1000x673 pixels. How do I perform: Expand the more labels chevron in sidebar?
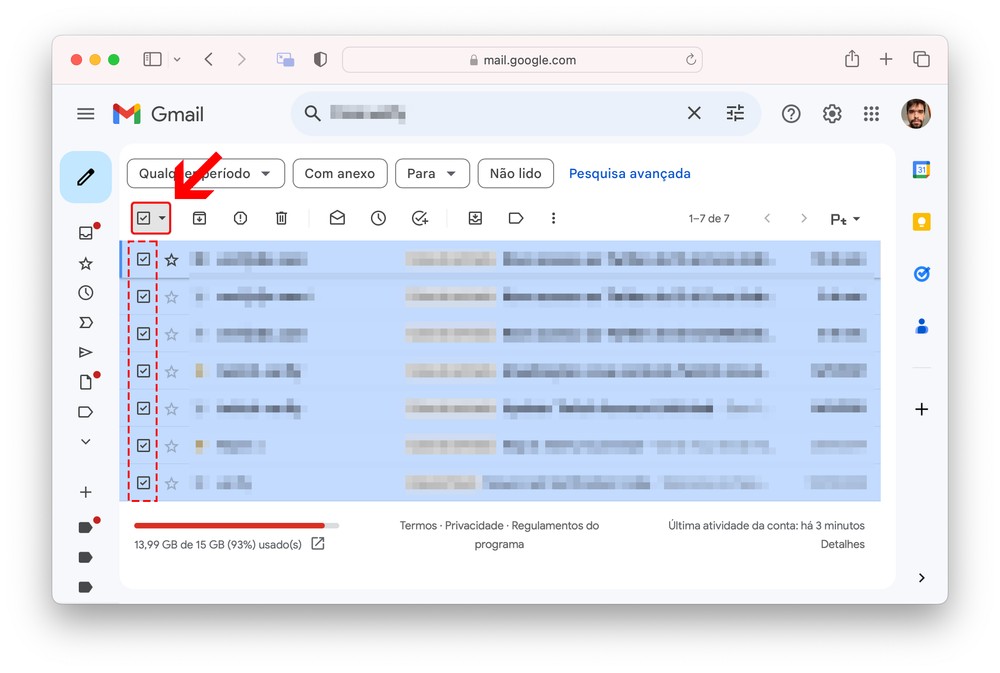pyautogui.click(x=85, y=441)
